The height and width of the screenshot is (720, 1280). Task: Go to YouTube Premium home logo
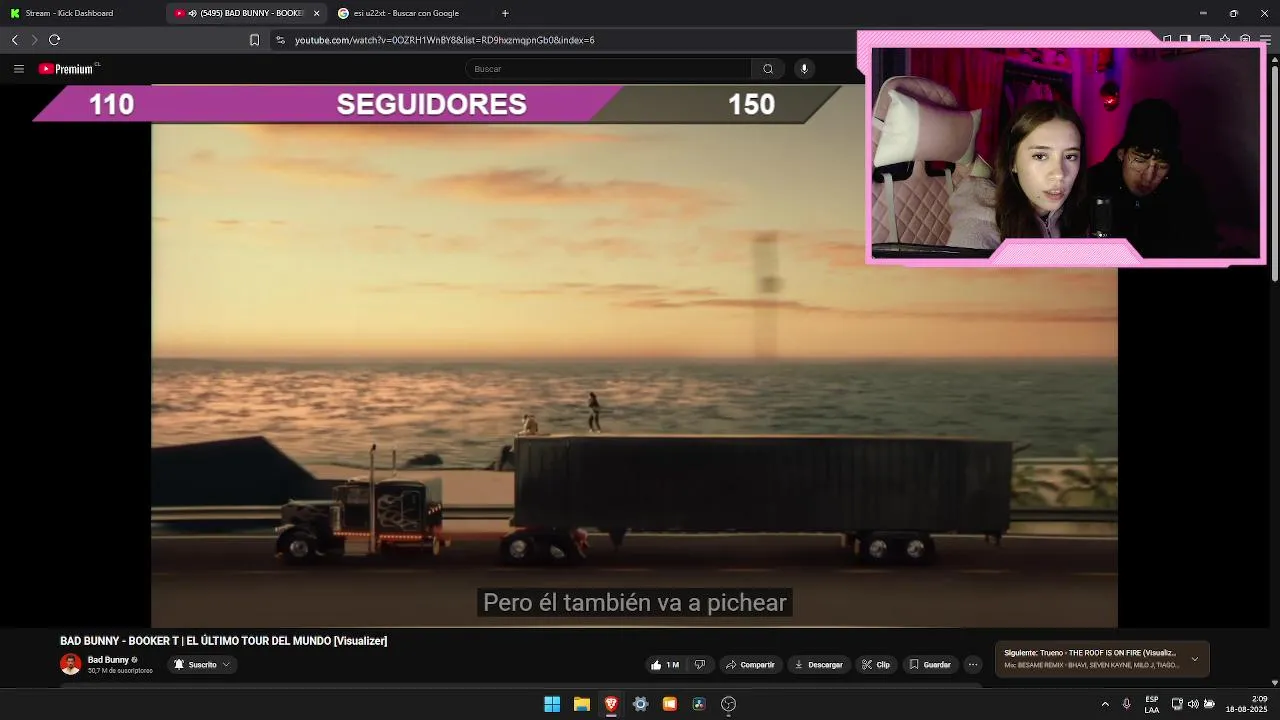(68, 69)
